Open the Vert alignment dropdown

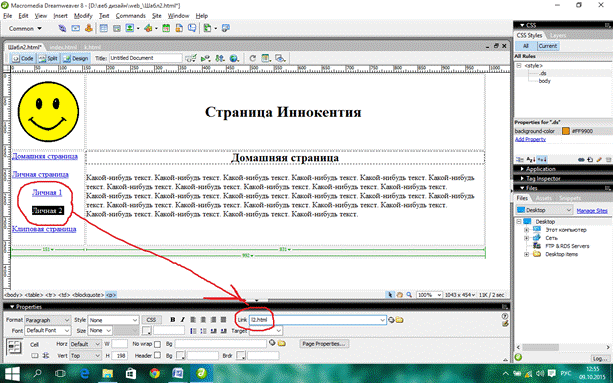85,356
